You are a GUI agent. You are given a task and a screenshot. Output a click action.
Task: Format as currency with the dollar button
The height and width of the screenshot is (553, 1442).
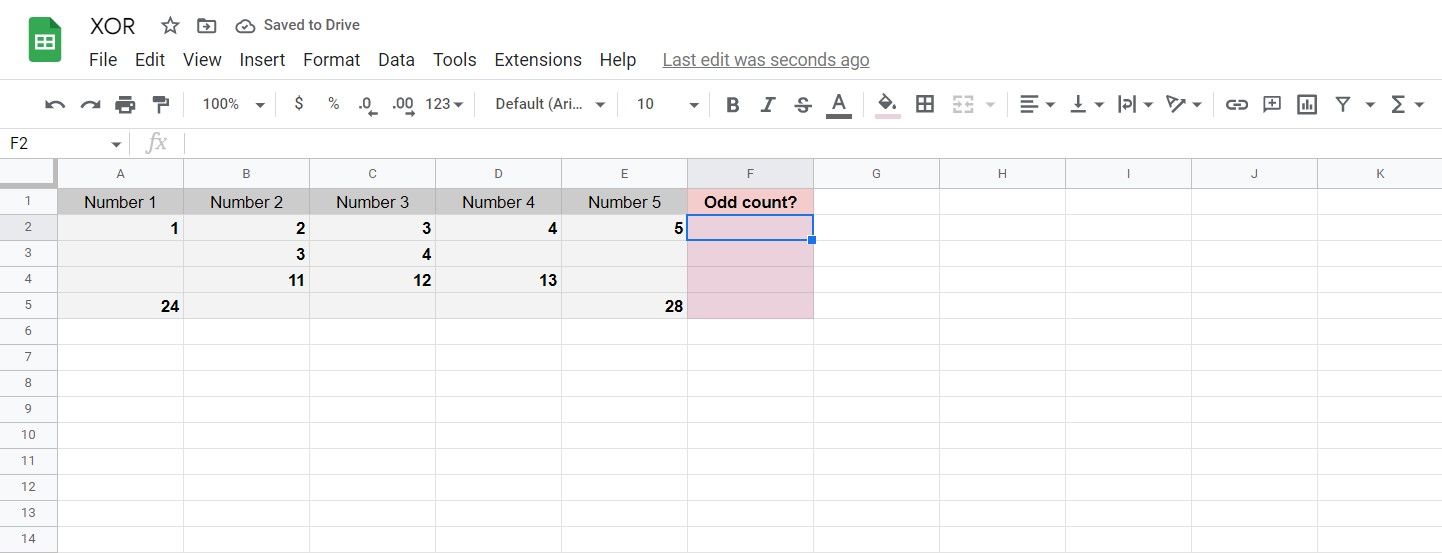(x=299, y=104)
